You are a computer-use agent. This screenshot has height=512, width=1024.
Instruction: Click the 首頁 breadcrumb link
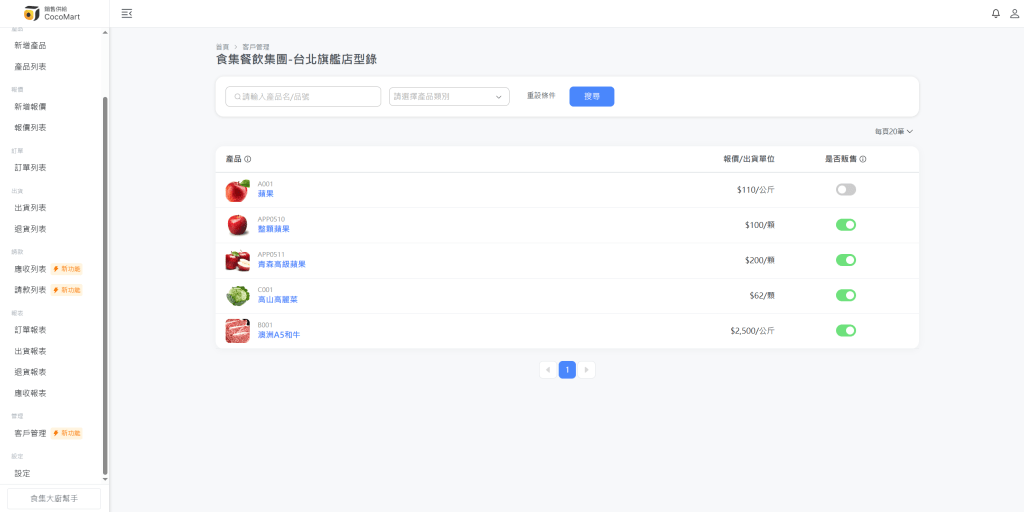[x=223, y=47]
